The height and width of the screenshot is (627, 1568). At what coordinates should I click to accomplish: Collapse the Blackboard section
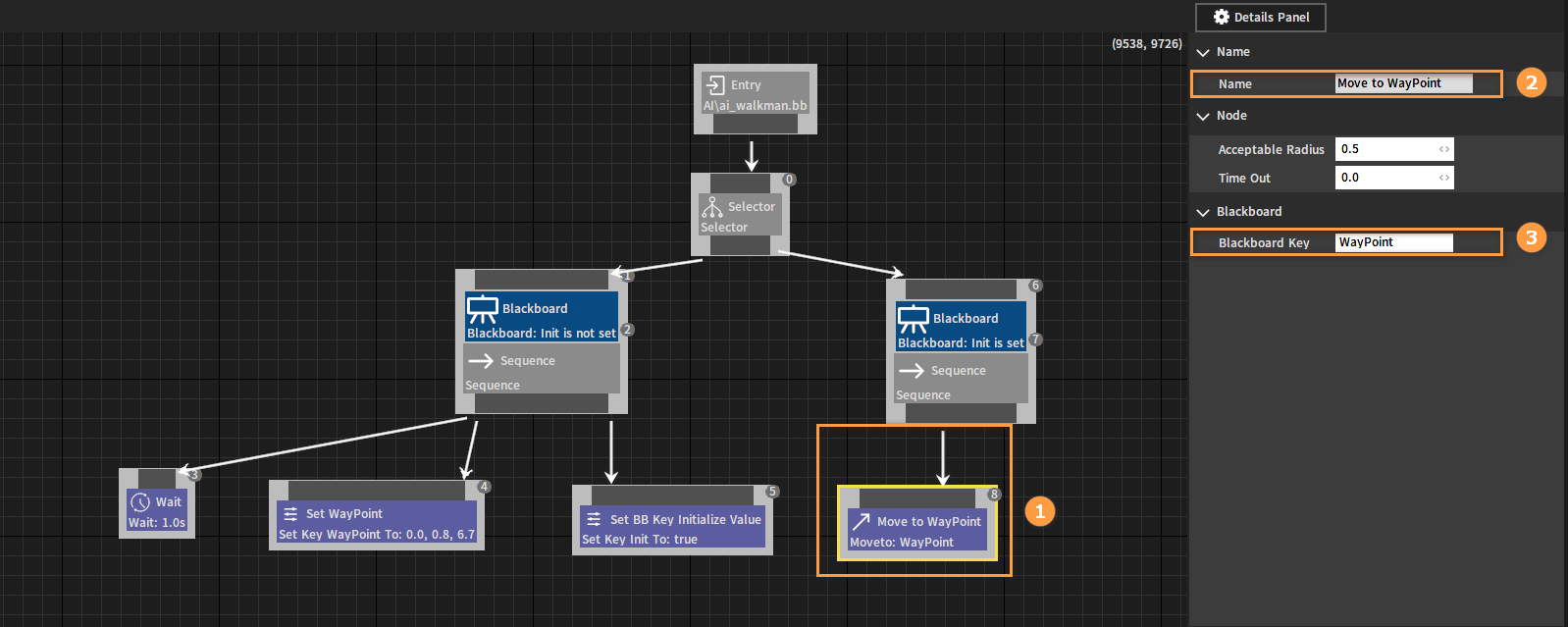pos(1203,212)
